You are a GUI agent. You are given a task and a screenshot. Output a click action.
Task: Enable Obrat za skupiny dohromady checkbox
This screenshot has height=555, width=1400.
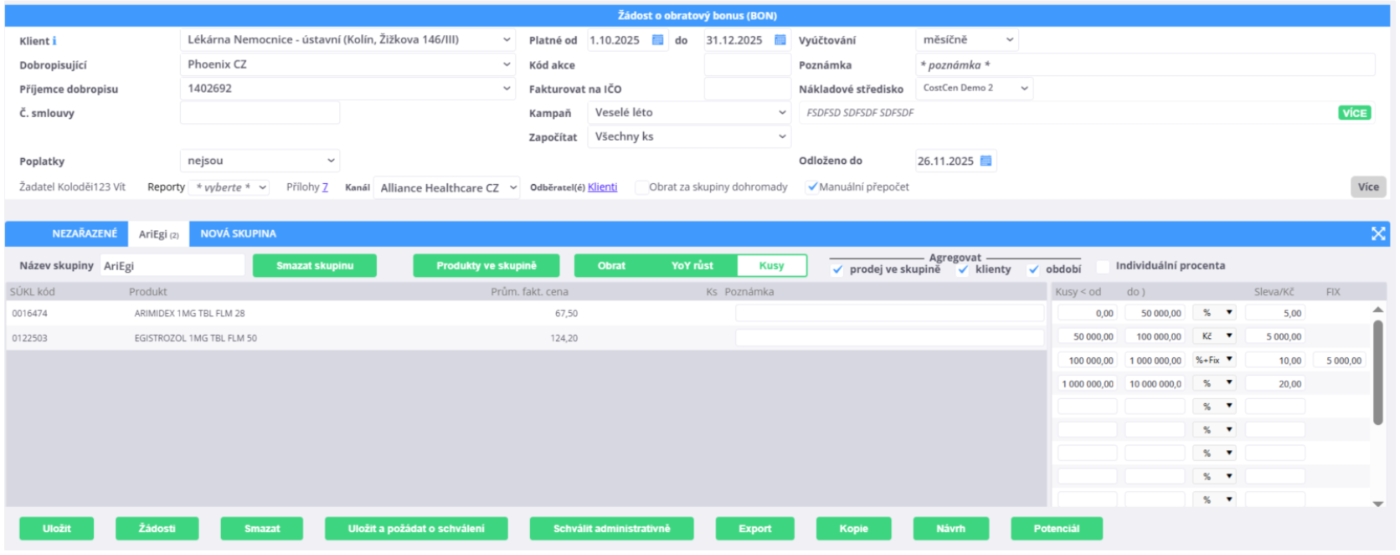pyautogui.click(x=640, y=187)
